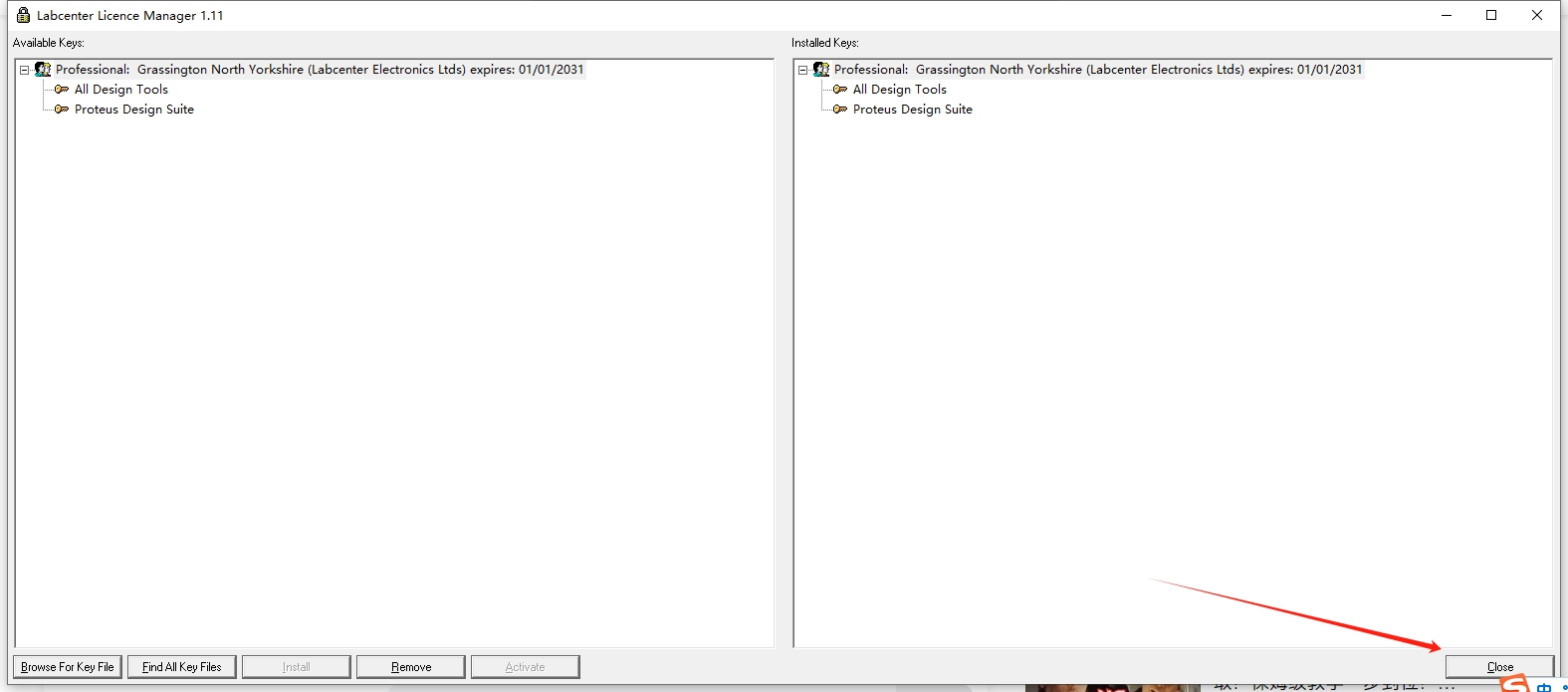Click key icon beside All Design Tools in Installed Keys
Image resolution: width=1568 pixels, height=692 pixels.
[840, 90]
